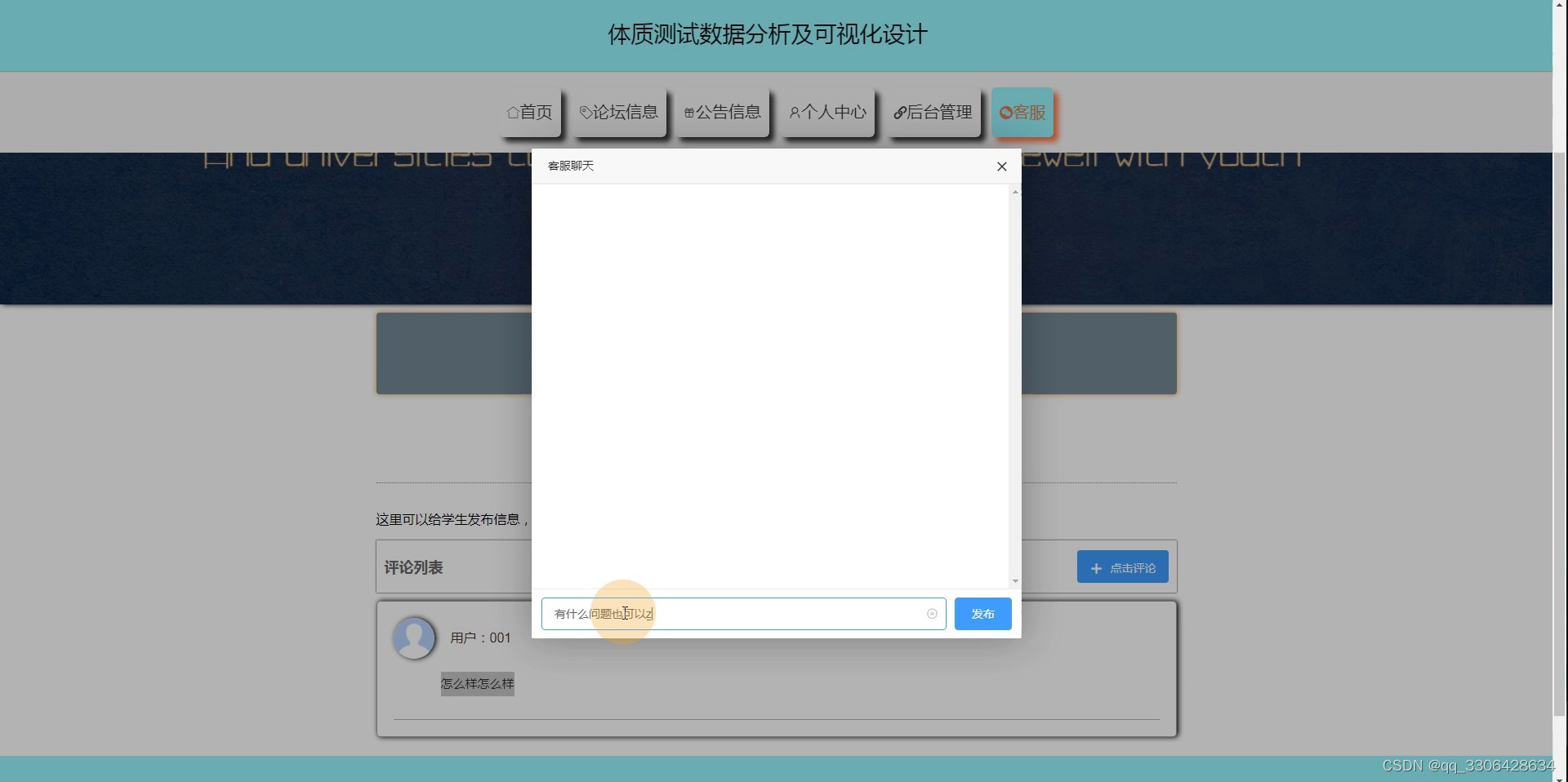Send the message with 发布 button

(983, 614)
